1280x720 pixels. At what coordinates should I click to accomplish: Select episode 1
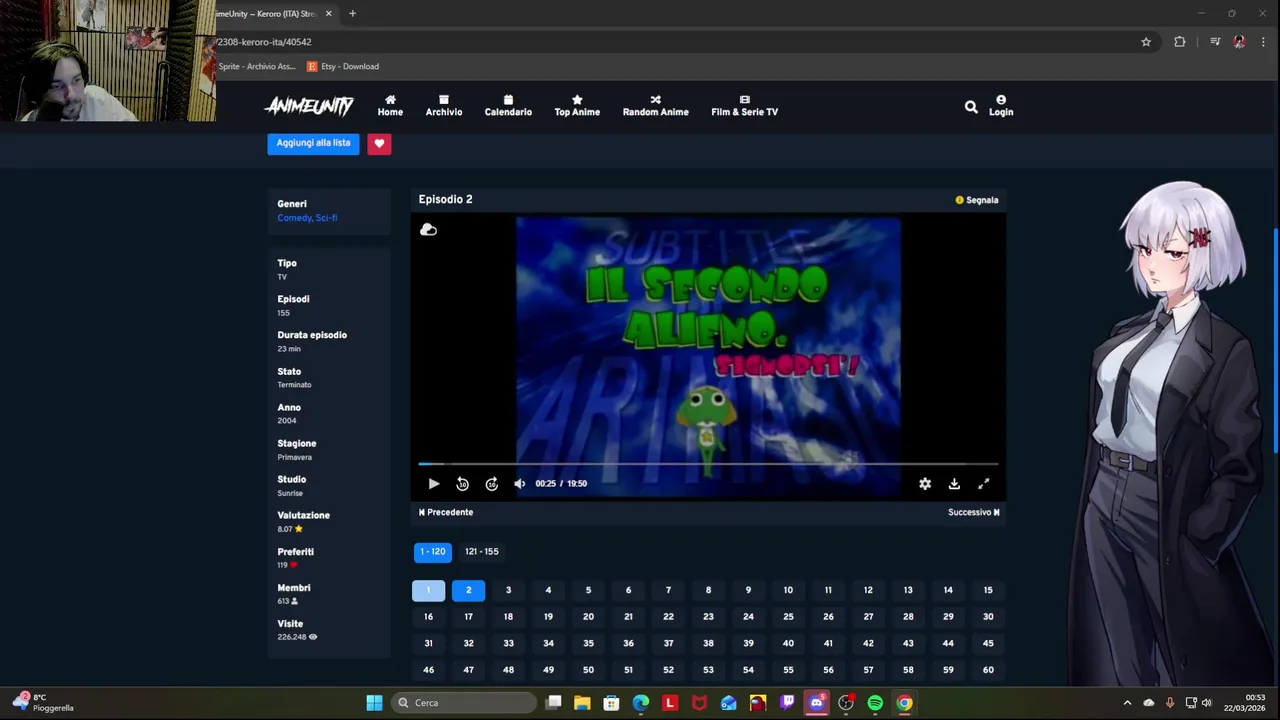(x=428, y=590)
